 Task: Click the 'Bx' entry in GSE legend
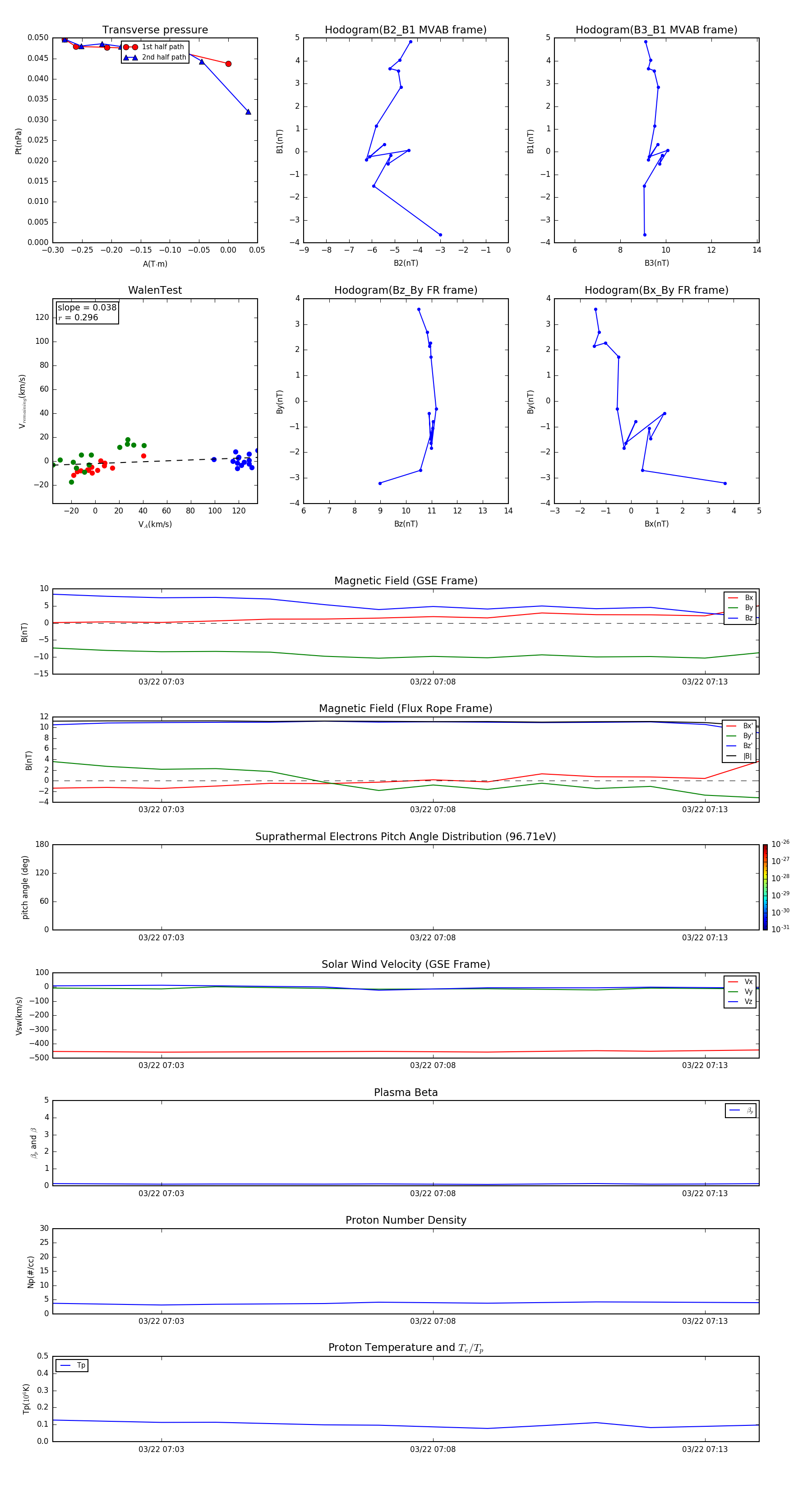tap(740, 598)
